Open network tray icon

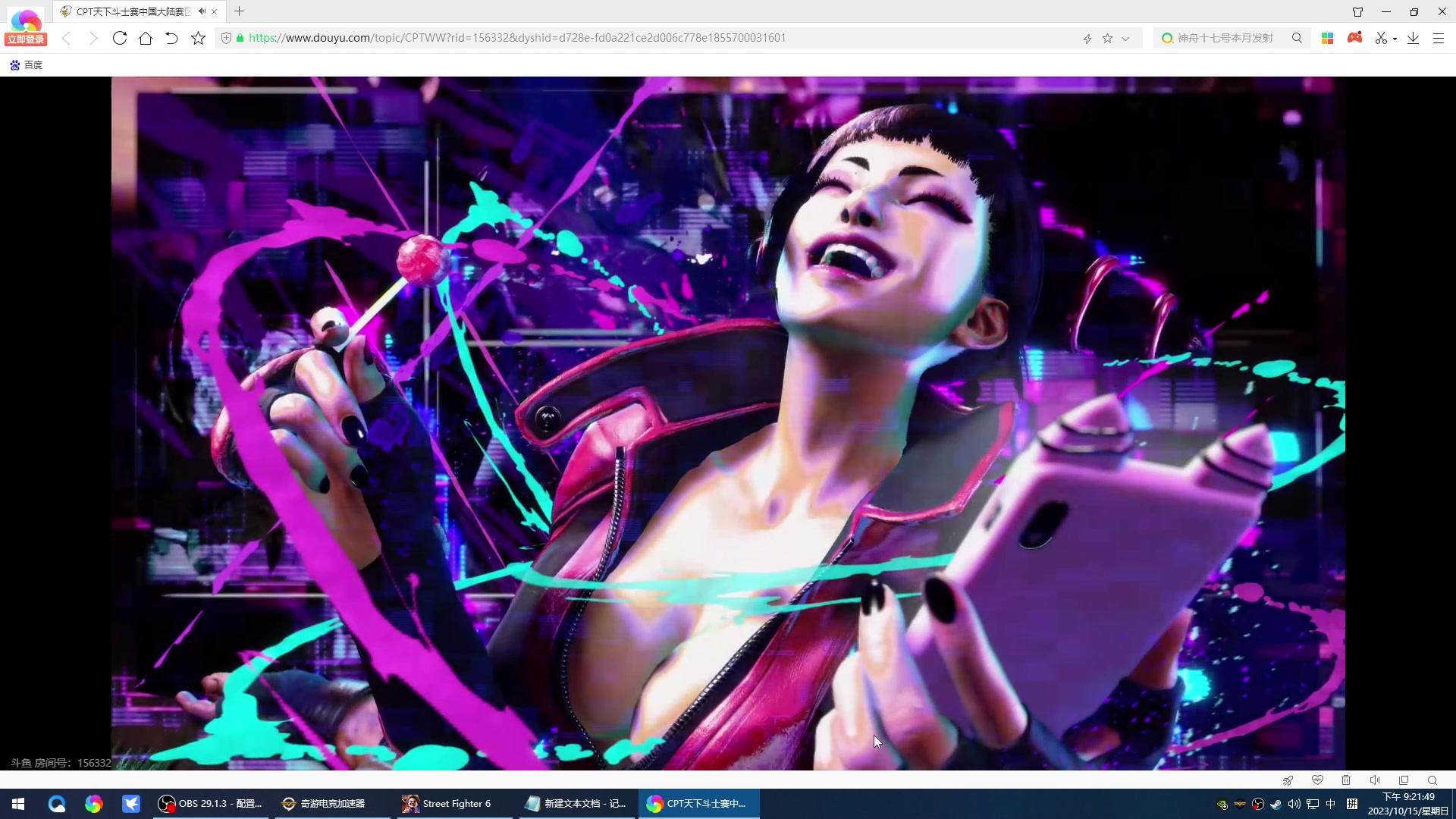coord(1313,805)
